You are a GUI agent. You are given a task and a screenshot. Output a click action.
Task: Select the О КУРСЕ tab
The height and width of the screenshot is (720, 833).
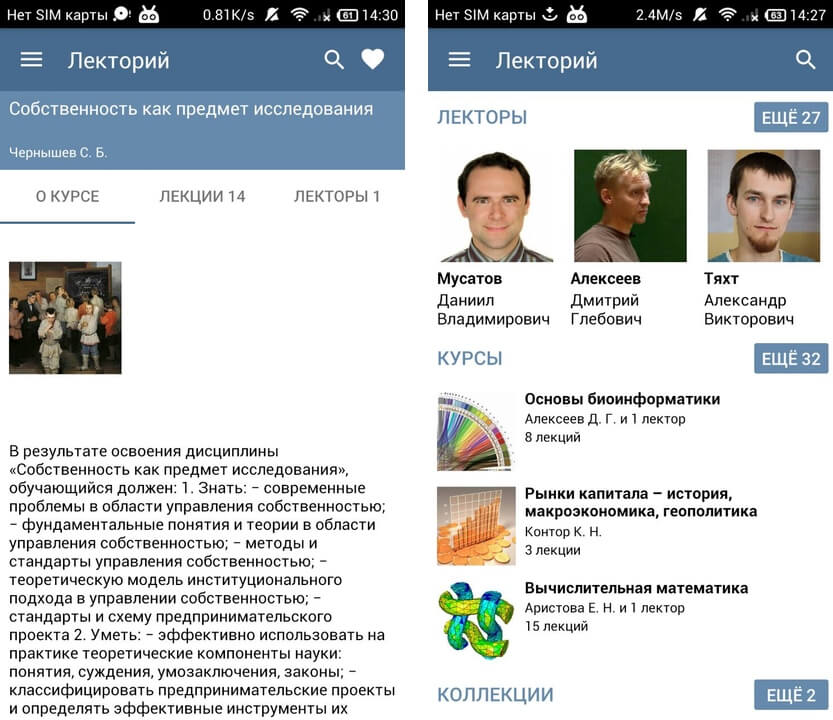coord(67,197)
